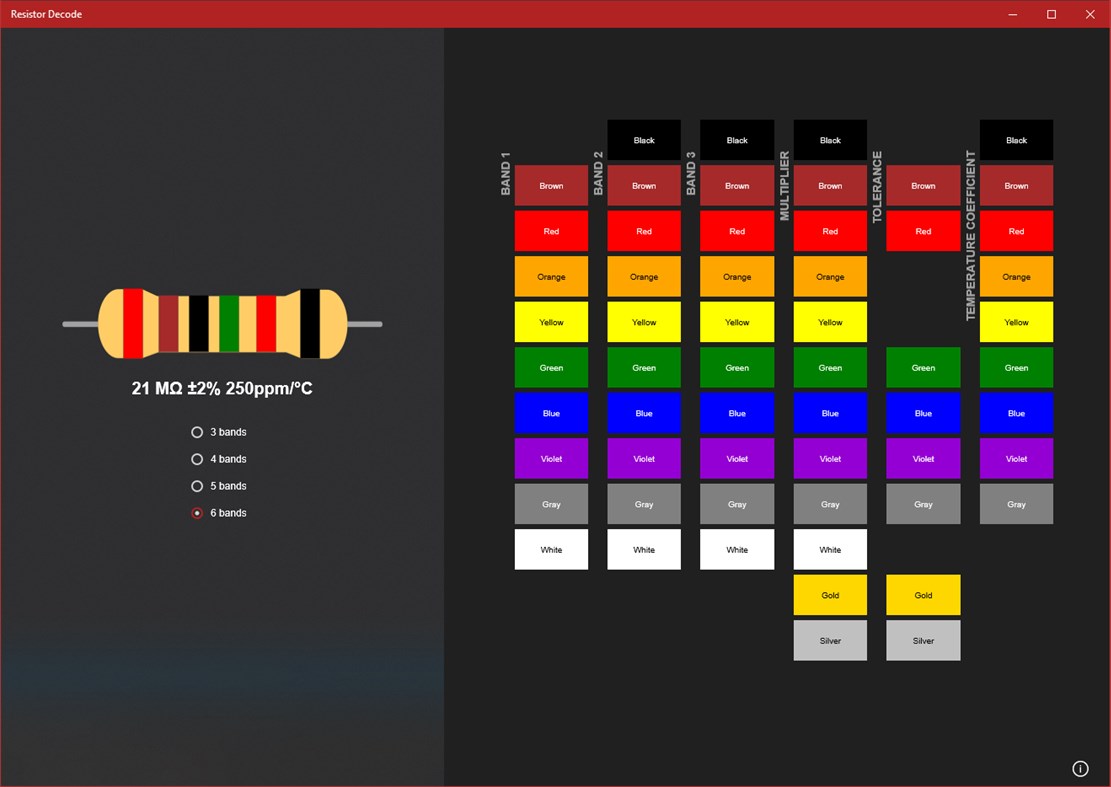Select Green for Band 2
Viewport: 1111px width, 787px height.
[643, 367]
